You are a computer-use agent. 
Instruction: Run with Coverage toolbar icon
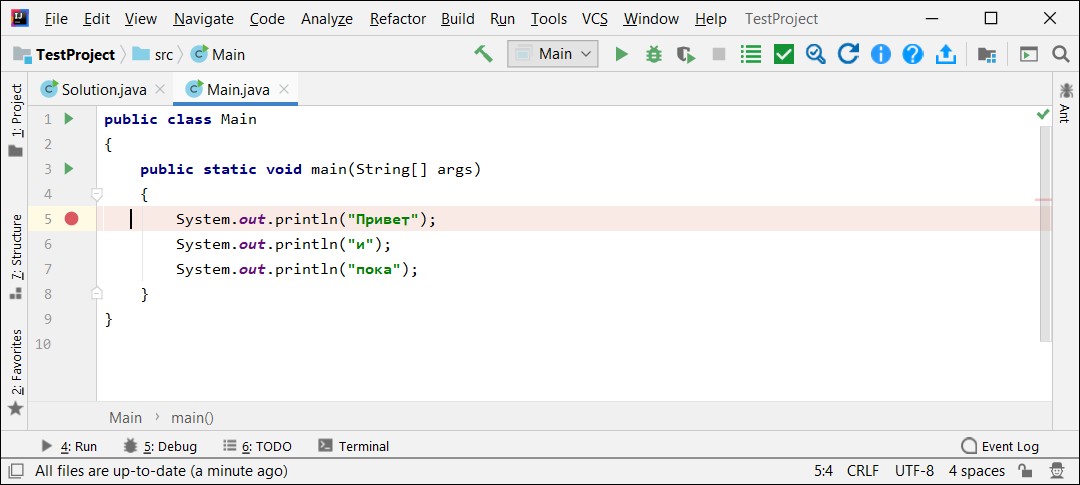[686, 54]
